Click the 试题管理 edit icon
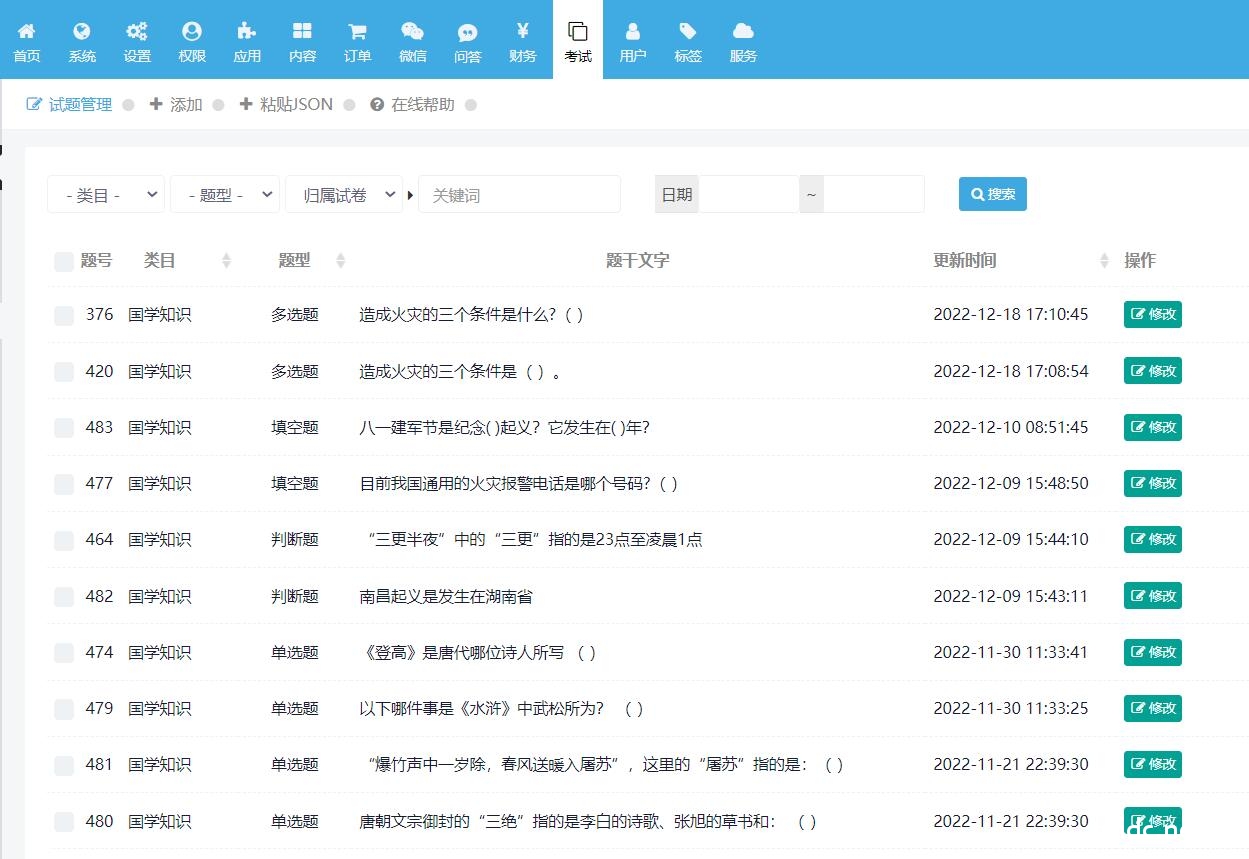This screenshot has width=1249, height=859. (34, 104)
